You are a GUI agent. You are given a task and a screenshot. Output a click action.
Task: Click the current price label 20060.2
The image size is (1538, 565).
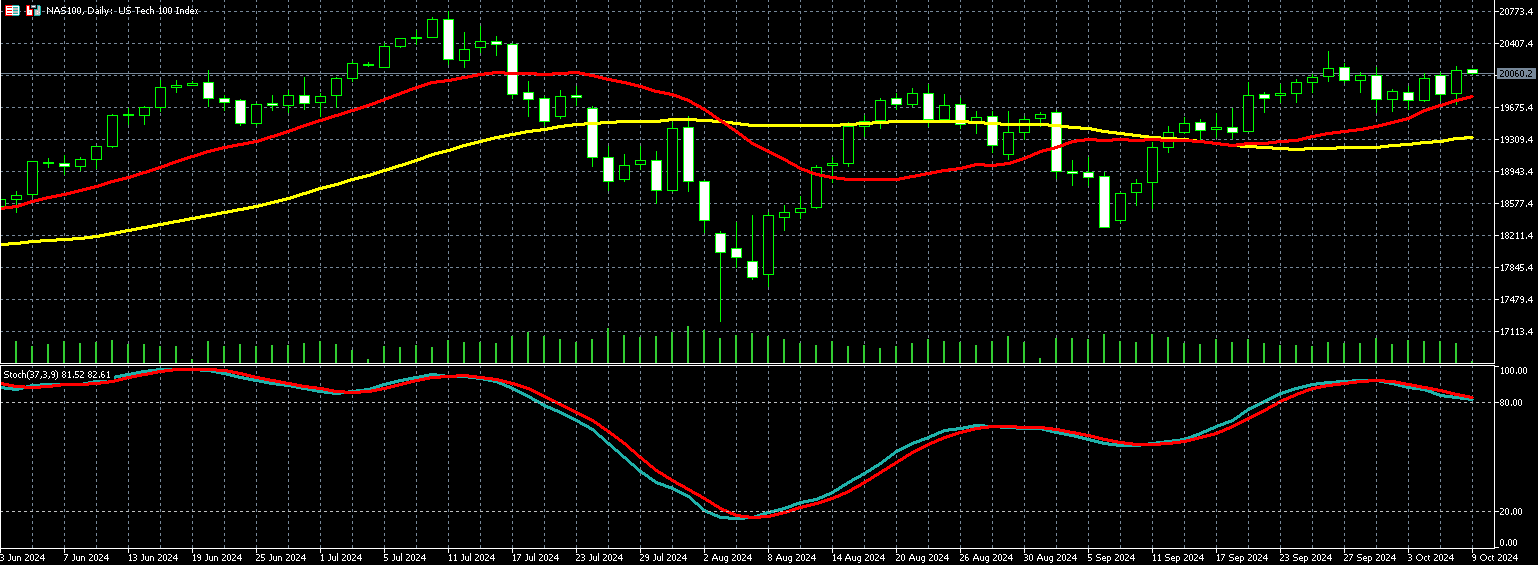click(1516, 74)
